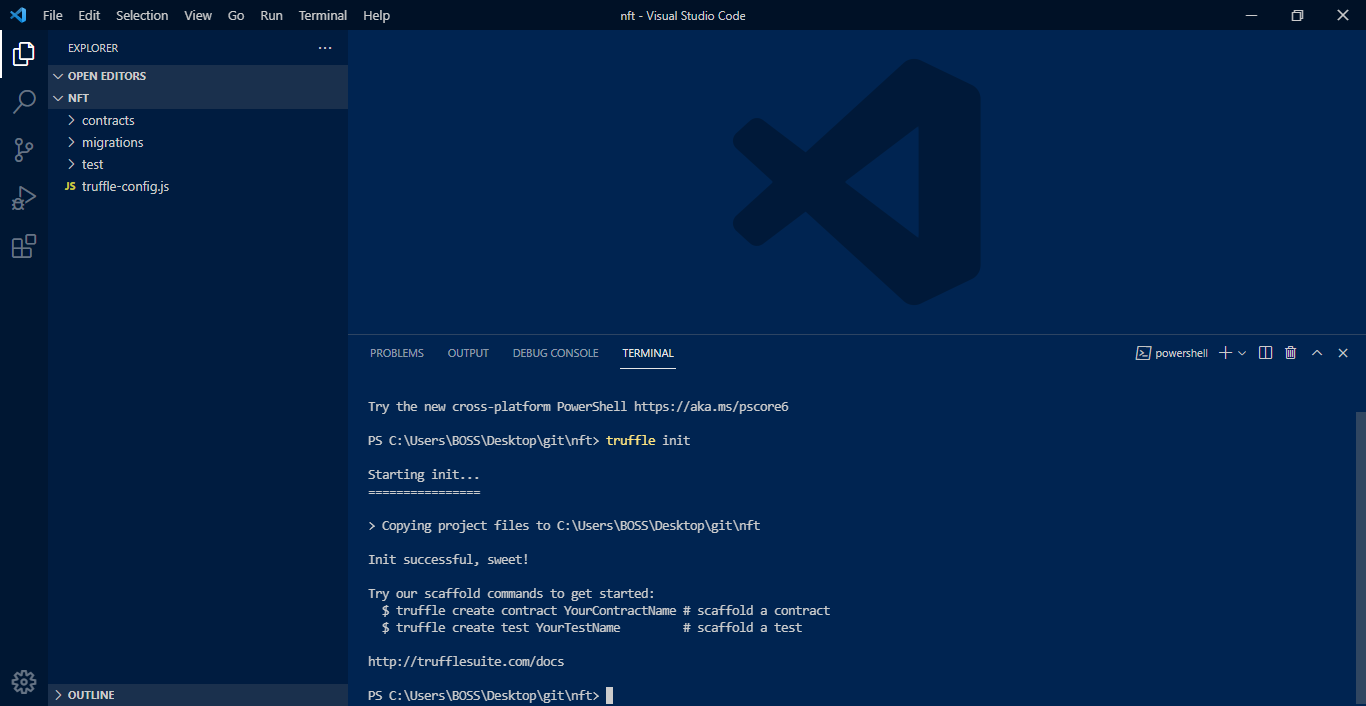The image size is (1366, 706).
Task: Expand the contracts folder
Action: [x=198, y=120]
